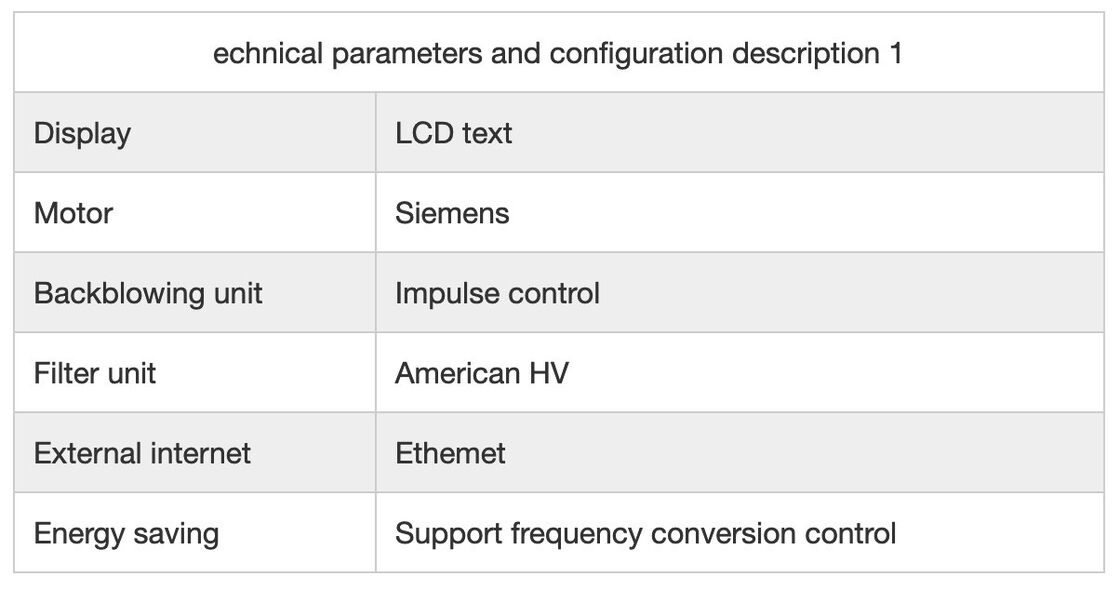The width and height of the screenshot is (1120, 590).
Task: Click 'HV' in the Filter unit row
Action: 548,373
